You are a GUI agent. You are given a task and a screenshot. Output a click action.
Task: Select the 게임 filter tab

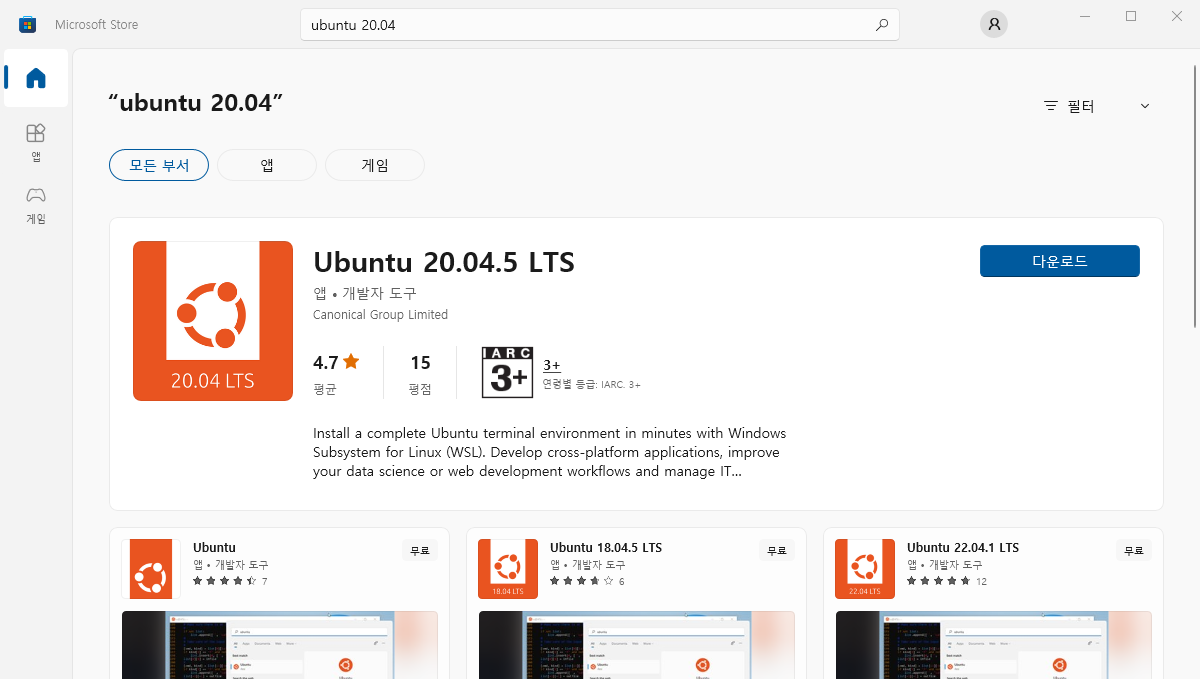point(375,165)
